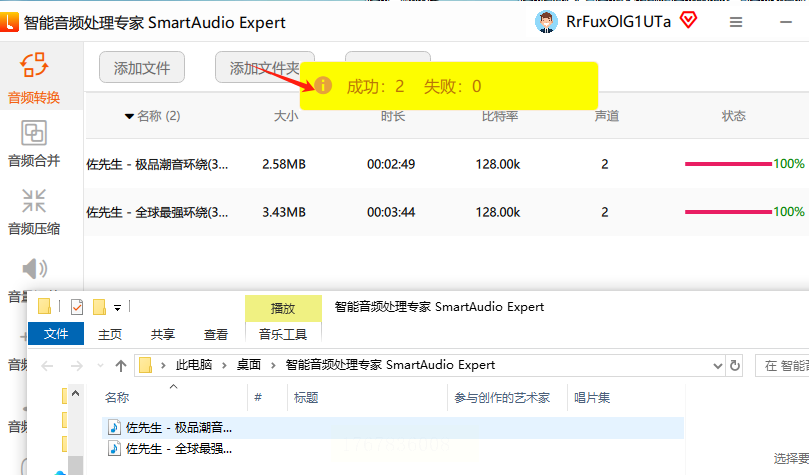Click the red VIP diamond badge

(688, 21)
